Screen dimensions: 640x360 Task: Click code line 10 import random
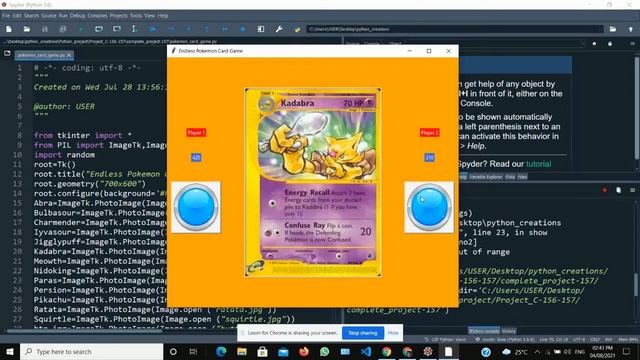coord(64,155)
